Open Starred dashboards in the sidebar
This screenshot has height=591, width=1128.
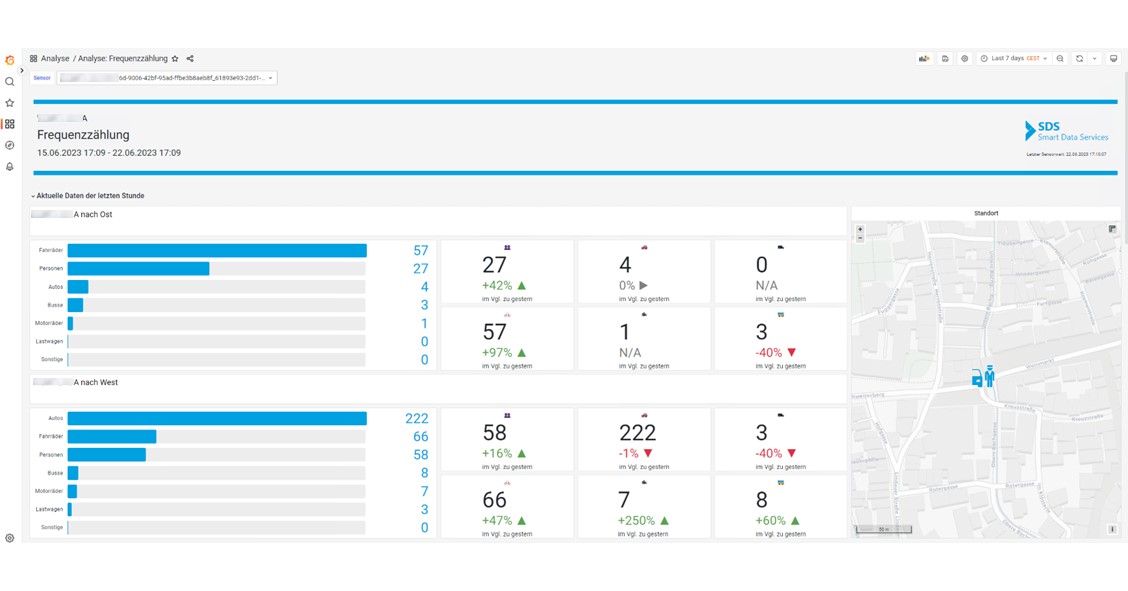pos(10,103)
